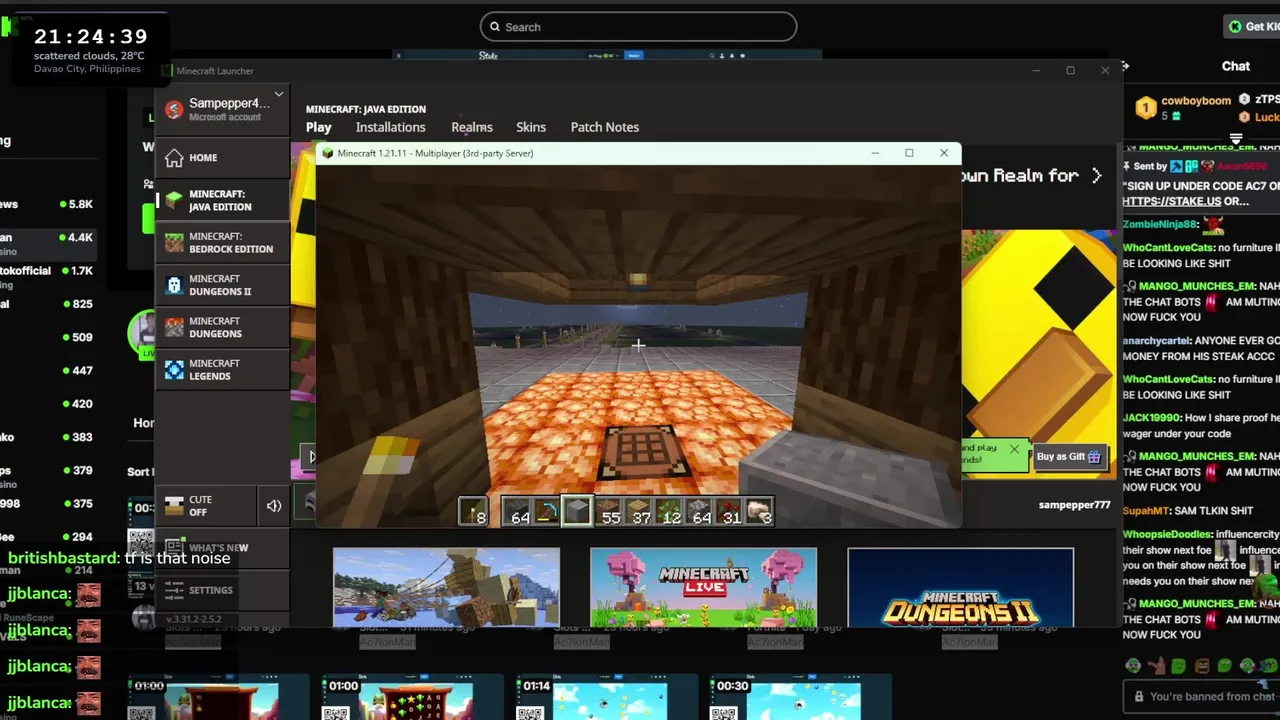Screen dimensions: 1280x720
Task: Click the britishbastard chat overlay message
Action: 120,558
